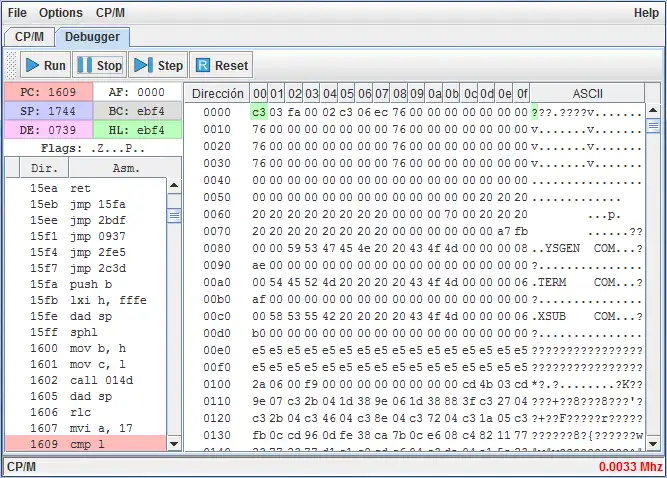
Task: Click the memory view scrollbar thumb
Action: coord(653,126)
